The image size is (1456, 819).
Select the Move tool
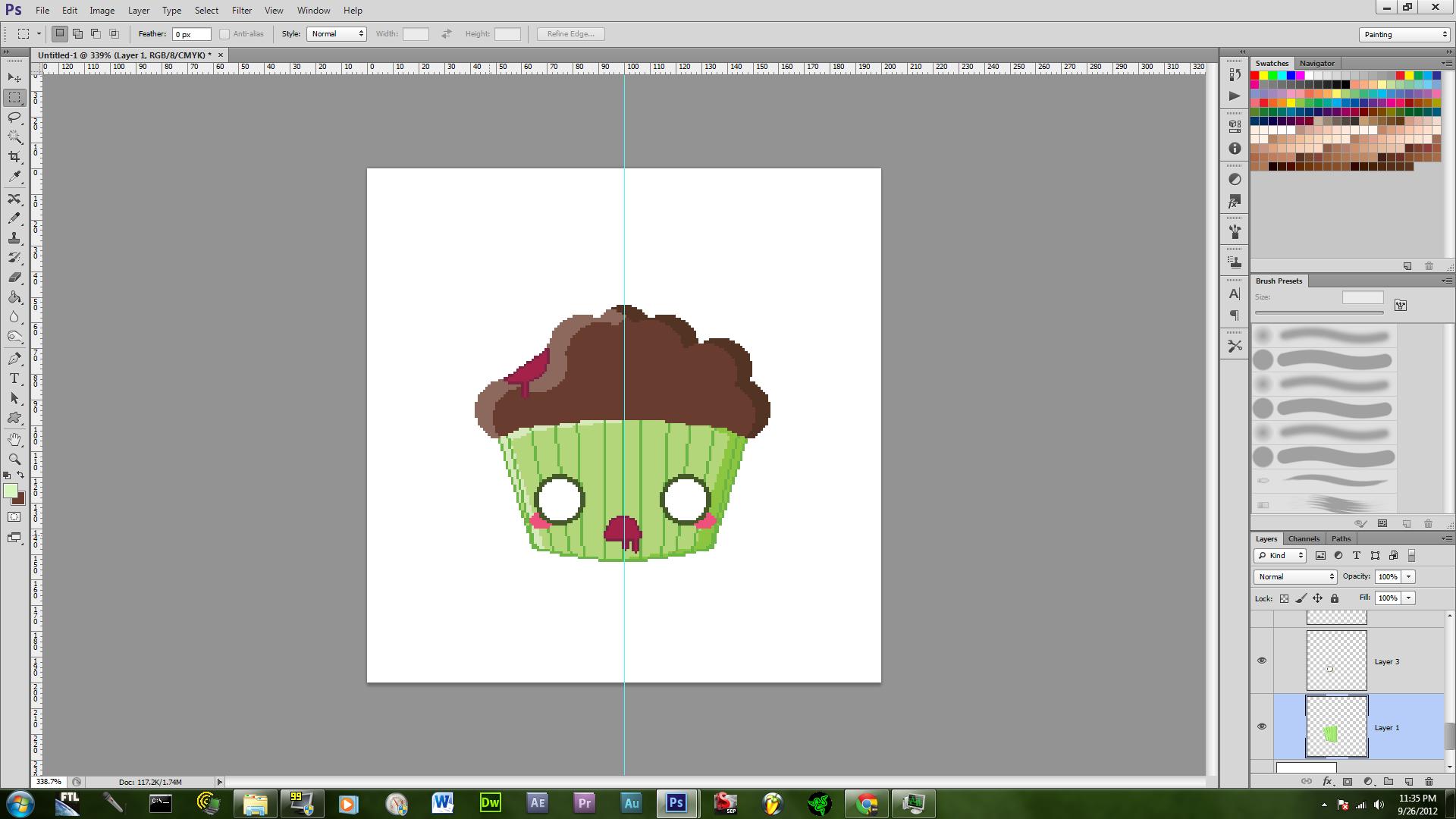point(14,78)
